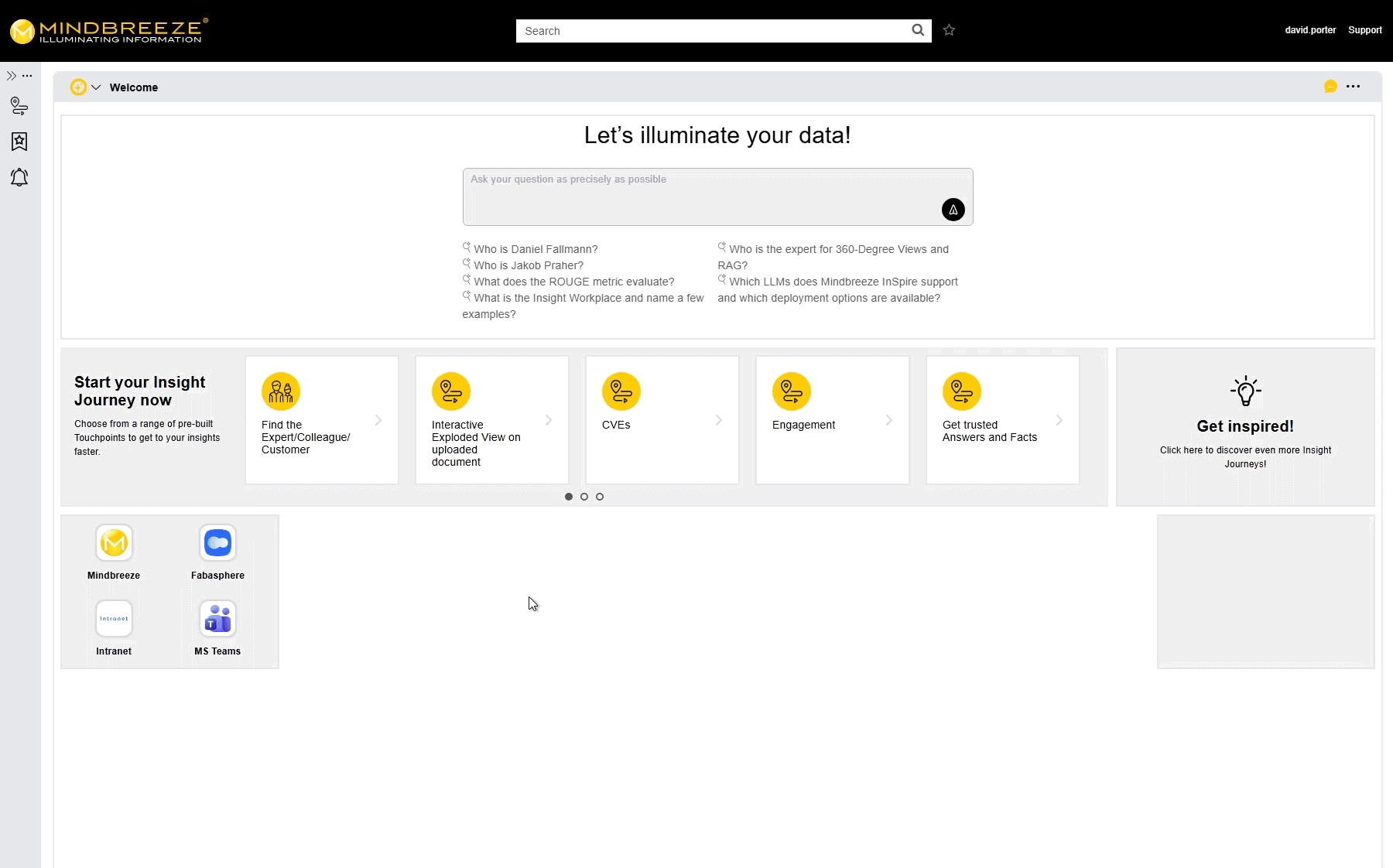Launch the Fabasphere app icon
1393x868 pixels.
[x=217, y=543]
